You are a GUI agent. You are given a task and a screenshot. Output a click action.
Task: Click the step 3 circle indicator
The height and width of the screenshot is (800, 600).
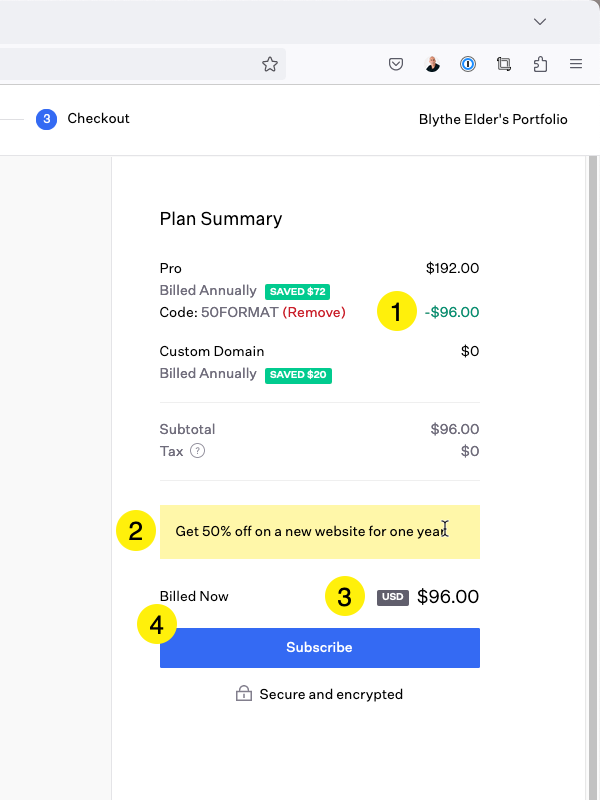tap(46, 119)
